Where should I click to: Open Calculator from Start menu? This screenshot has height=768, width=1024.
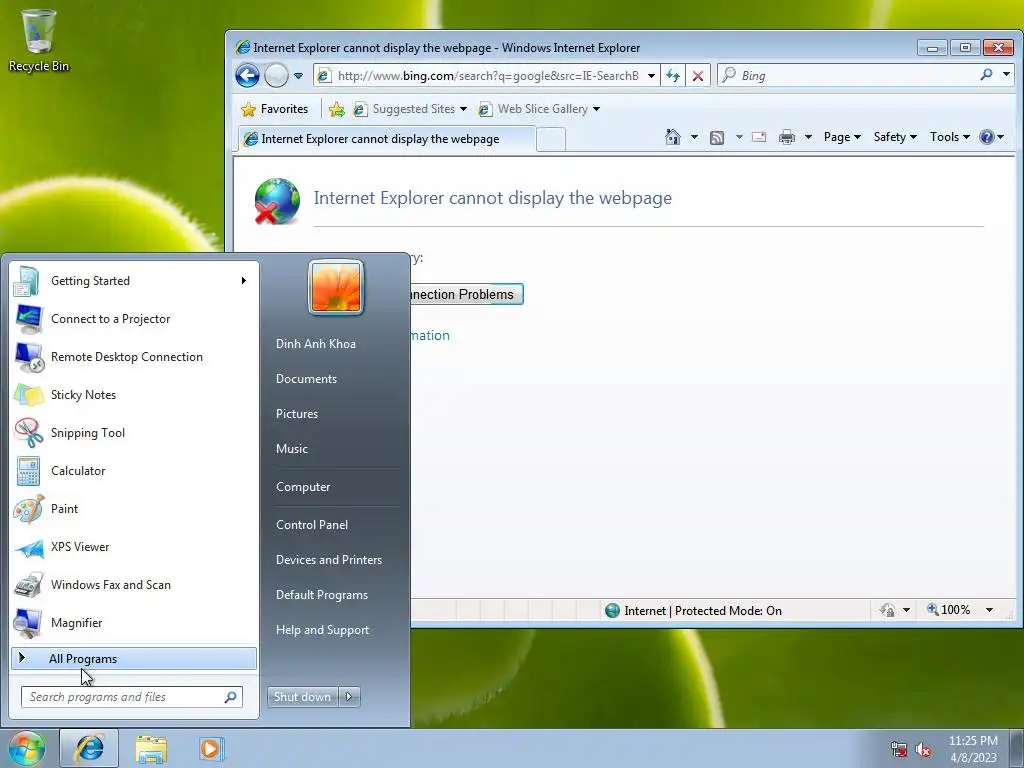pos(135,471)
